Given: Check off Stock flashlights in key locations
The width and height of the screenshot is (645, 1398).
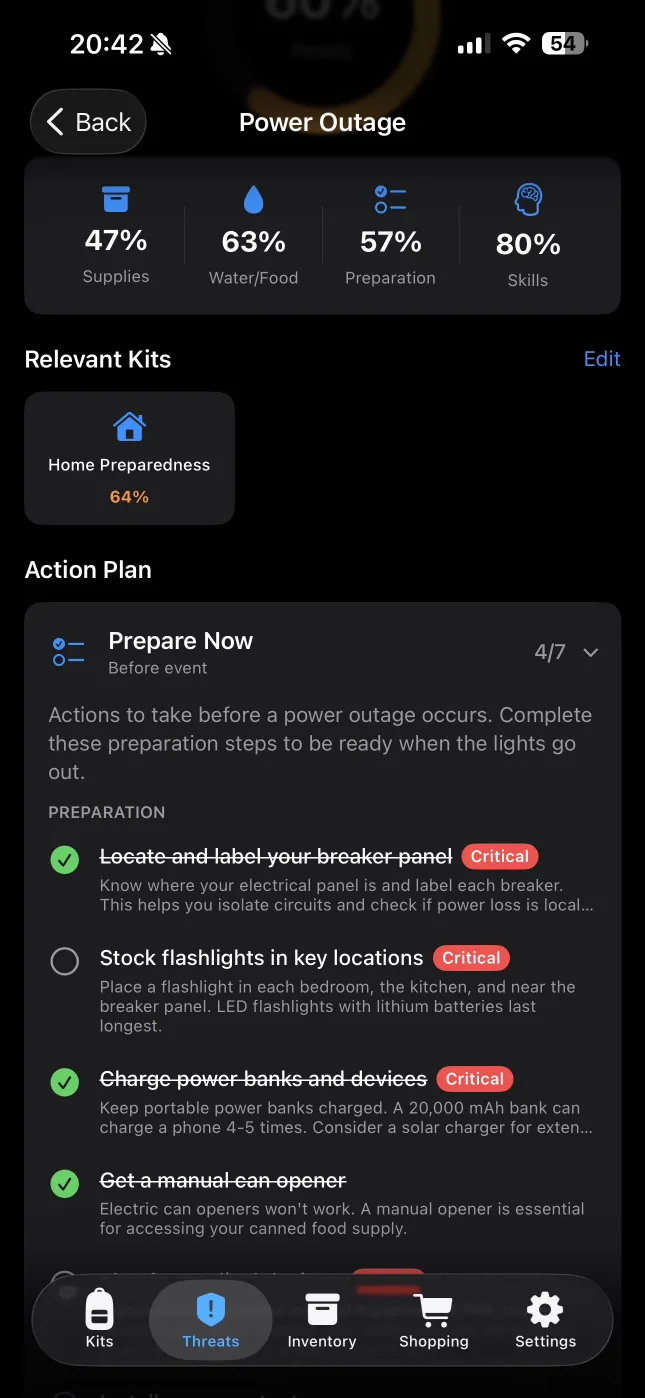Looking at the screenshot, I should pyautogui.click(x=64, y=961).
